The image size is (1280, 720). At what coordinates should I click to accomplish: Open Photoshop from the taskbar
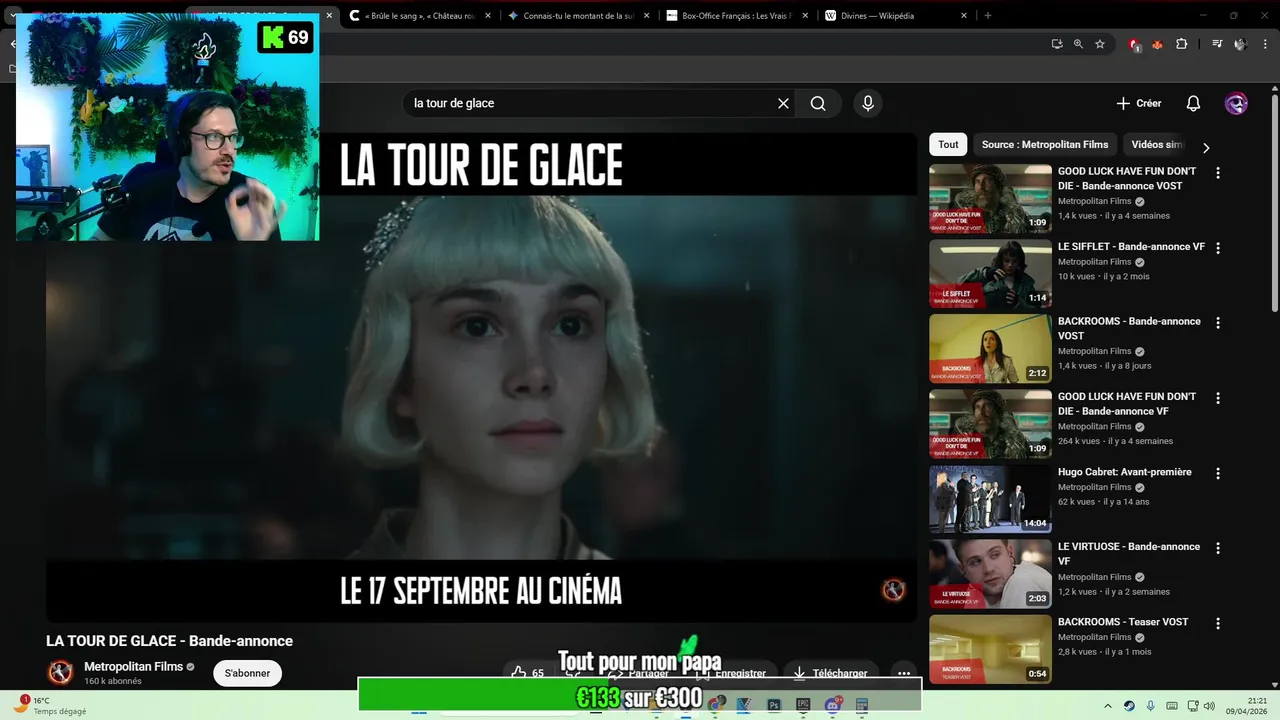[774, 705]
